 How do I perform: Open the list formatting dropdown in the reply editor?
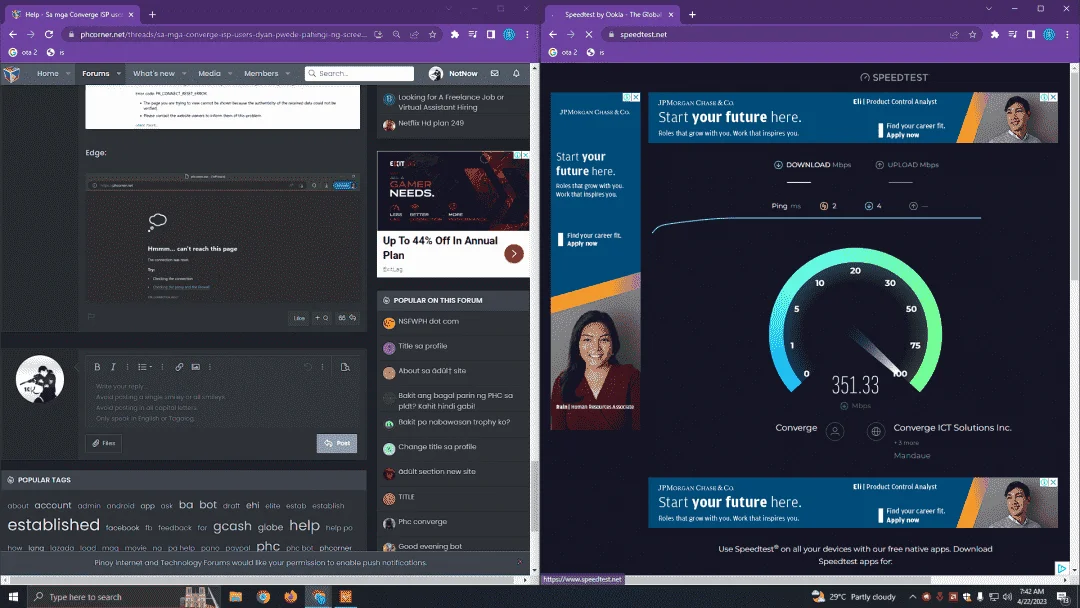pos(145,367)
